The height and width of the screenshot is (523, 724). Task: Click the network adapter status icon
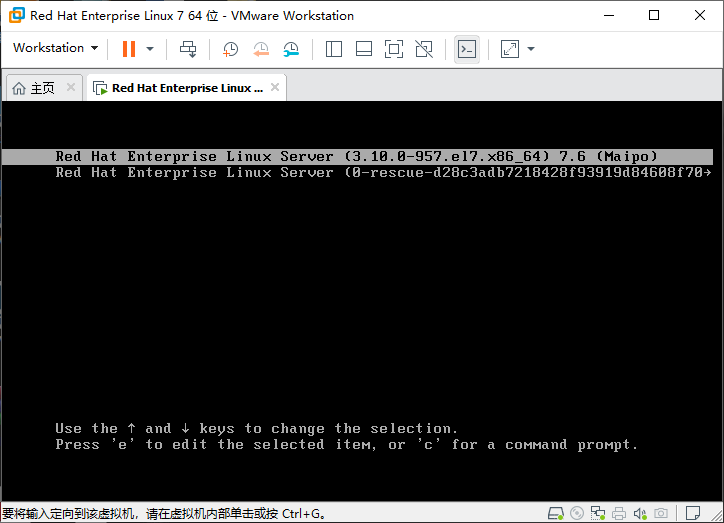click(x=598, y=513)
